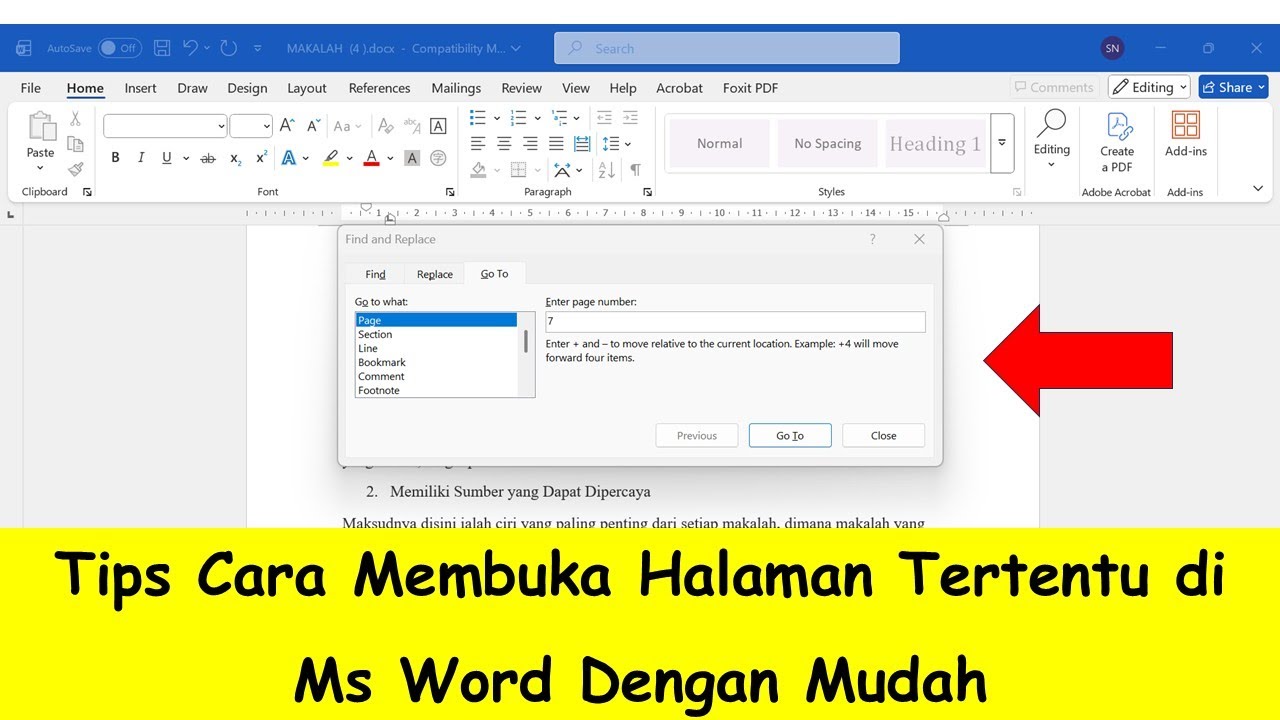Align text left
The height and width of the screenshot is (720, 1280).
(478, 144)
